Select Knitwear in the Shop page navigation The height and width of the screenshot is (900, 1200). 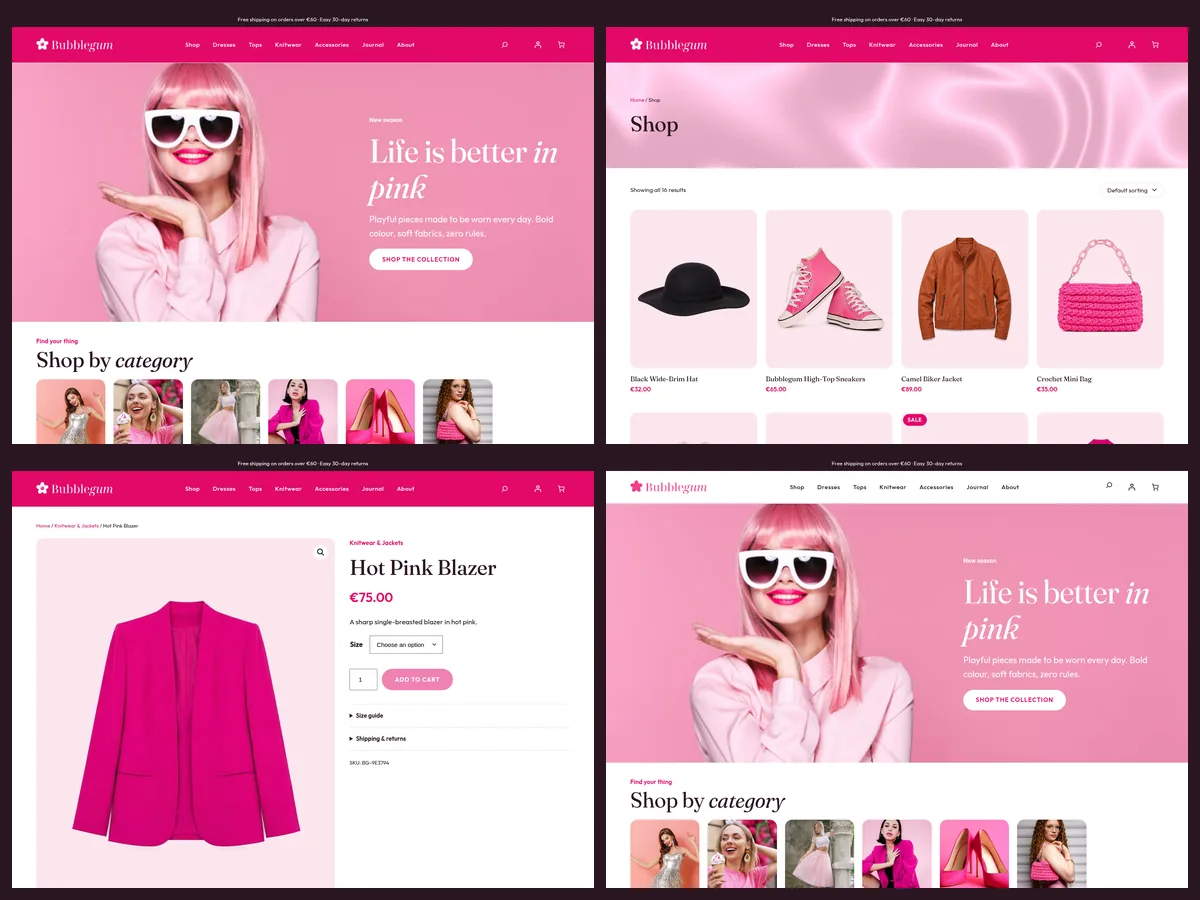[882, 45]
